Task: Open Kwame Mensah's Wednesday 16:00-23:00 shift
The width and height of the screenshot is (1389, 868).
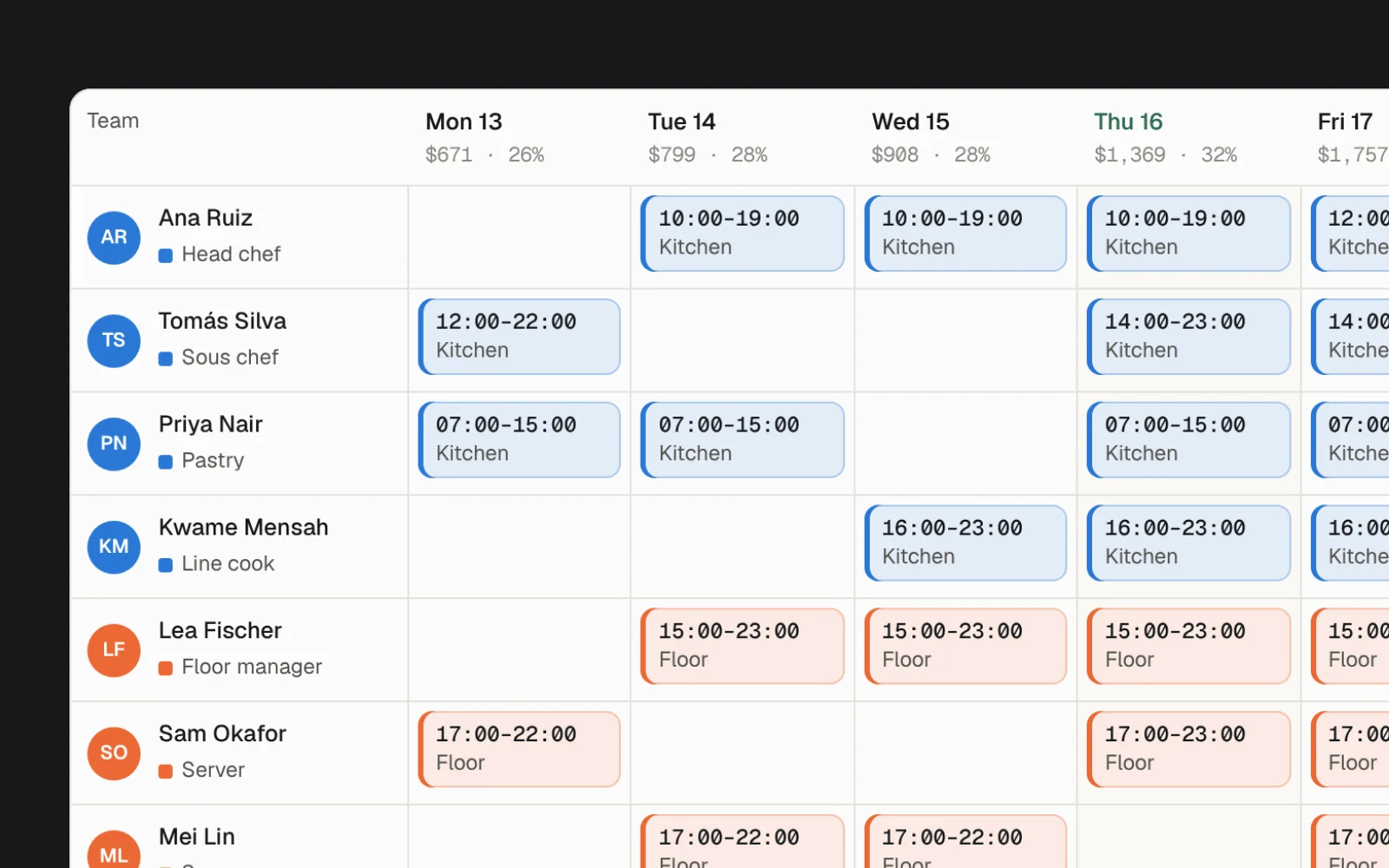Action: coord(965,543)
